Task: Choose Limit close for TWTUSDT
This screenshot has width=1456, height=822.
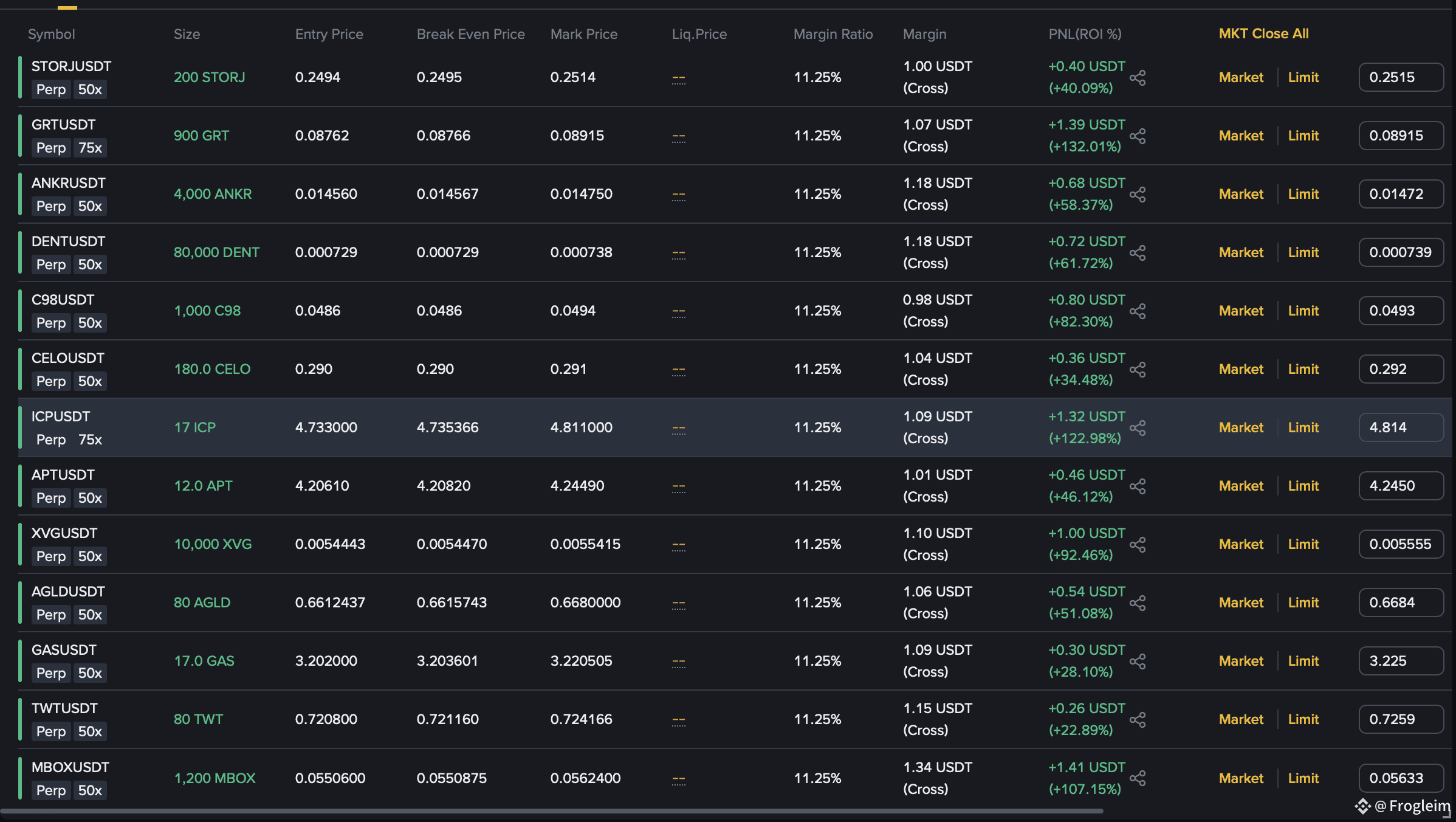Action: [1303, 719]
